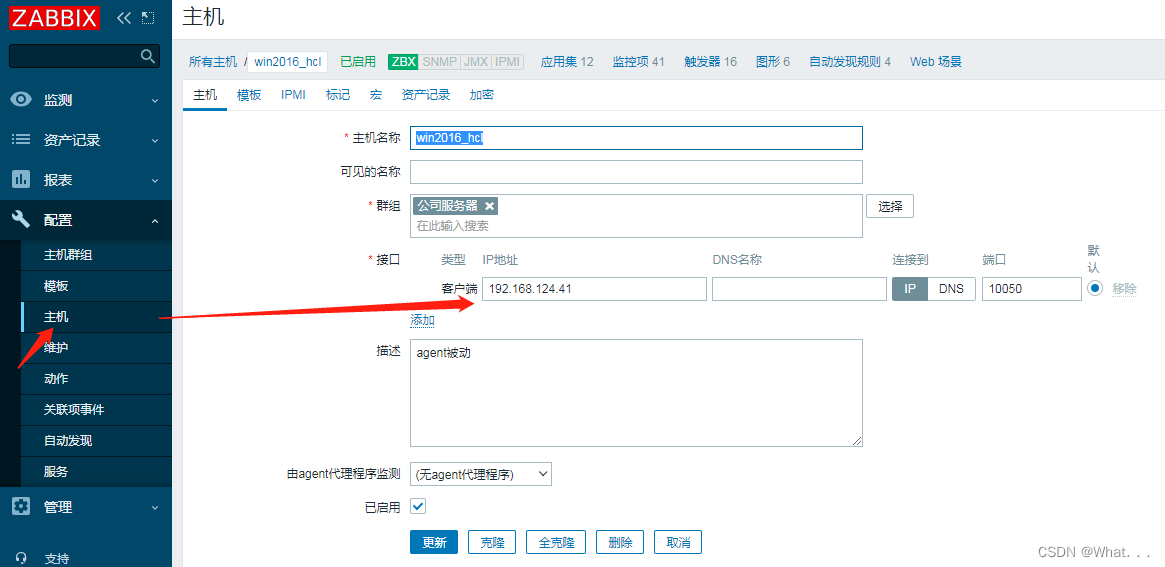
Task: Click the 删除 button
Action: [x=620, y=542]
